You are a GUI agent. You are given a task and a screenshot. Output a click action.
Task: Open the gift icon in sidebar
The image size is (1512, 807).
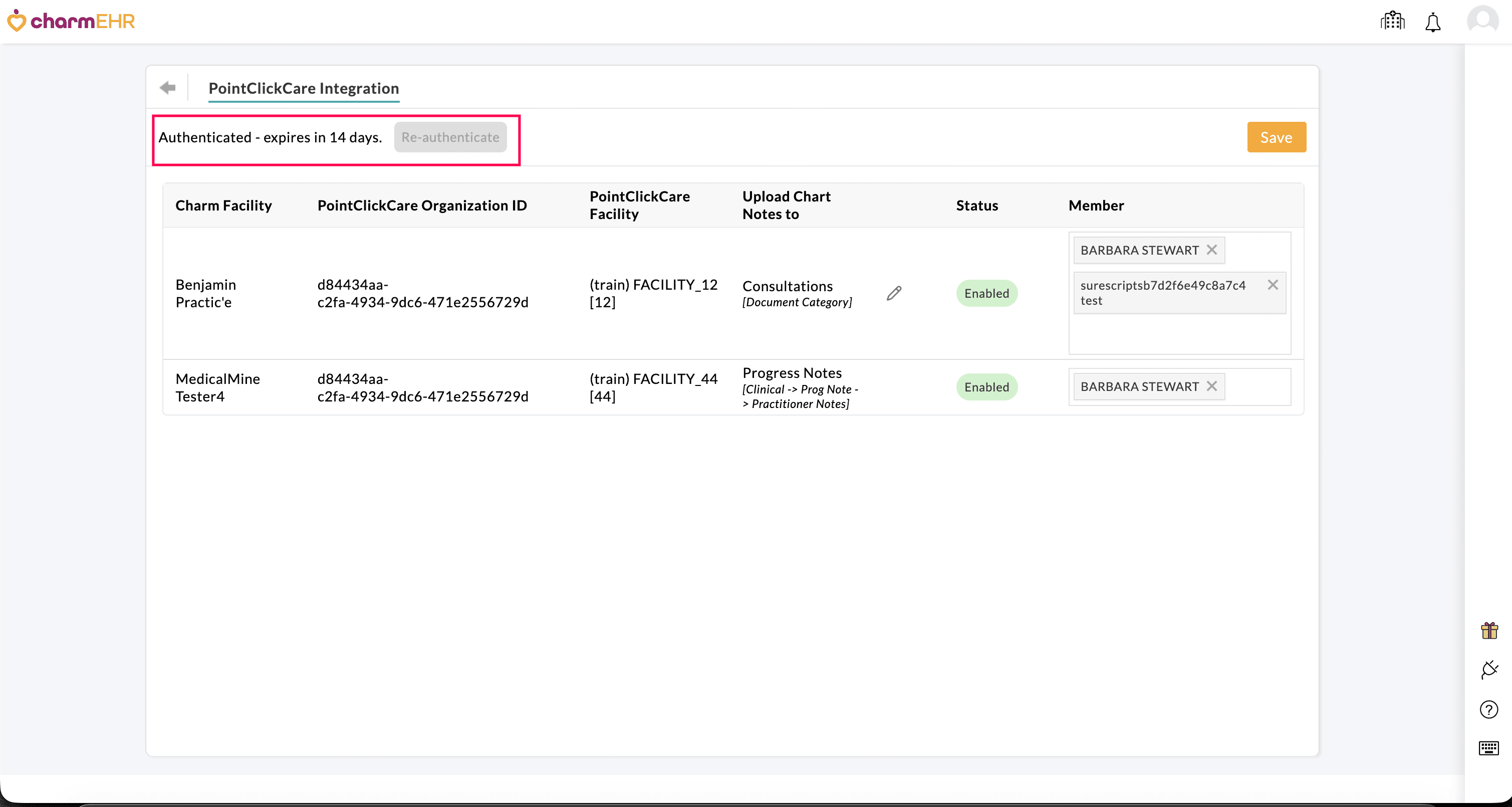click(1489, 630)
